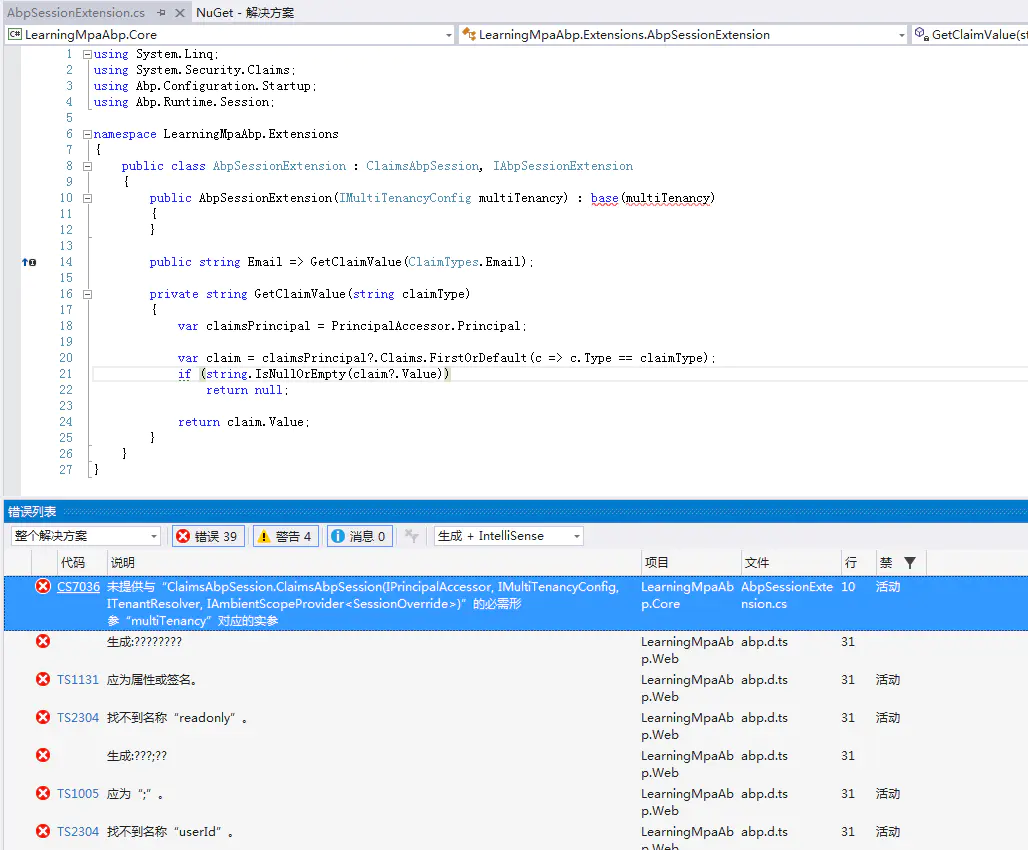This screenshot has height=850, width=1028.
Task: Collapse the namespace LearningMpaAbp.Extensions block
Action: [87, 134]
